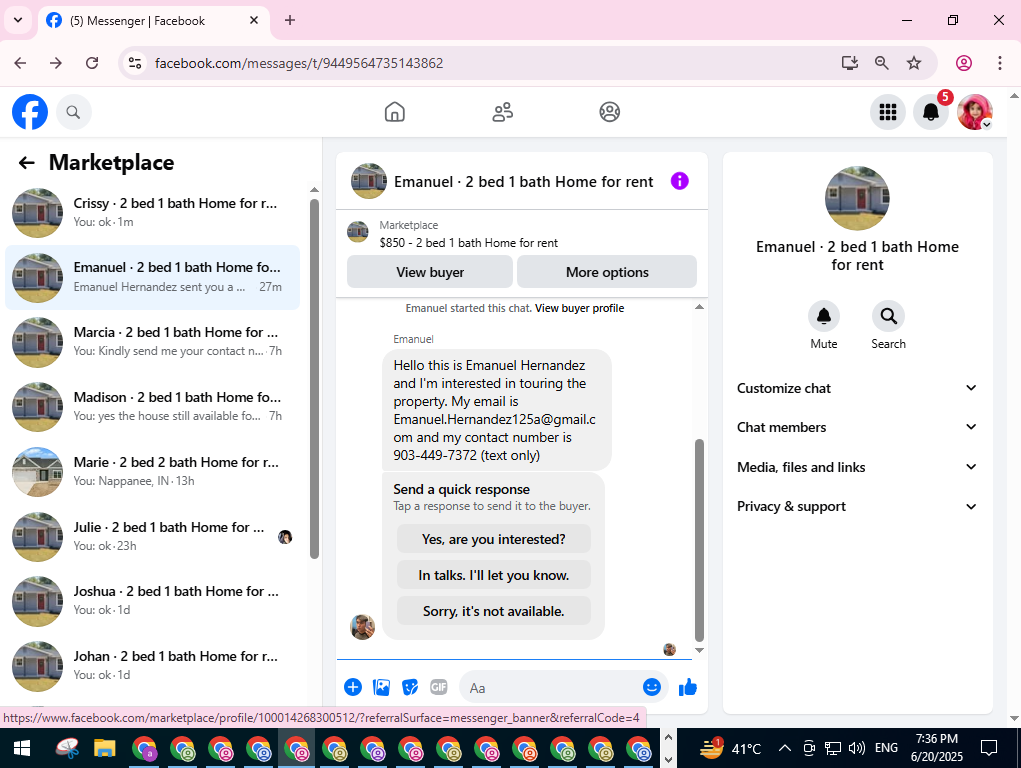Expand Privacy & support section
Image resolution: width=1021 pixels, height=768 pixels.
857,506
